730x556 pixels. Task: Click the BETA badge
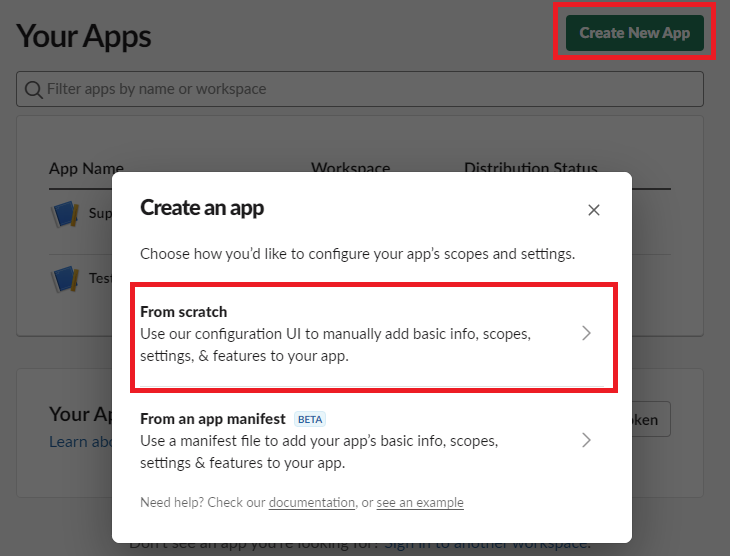pos(310,419)
